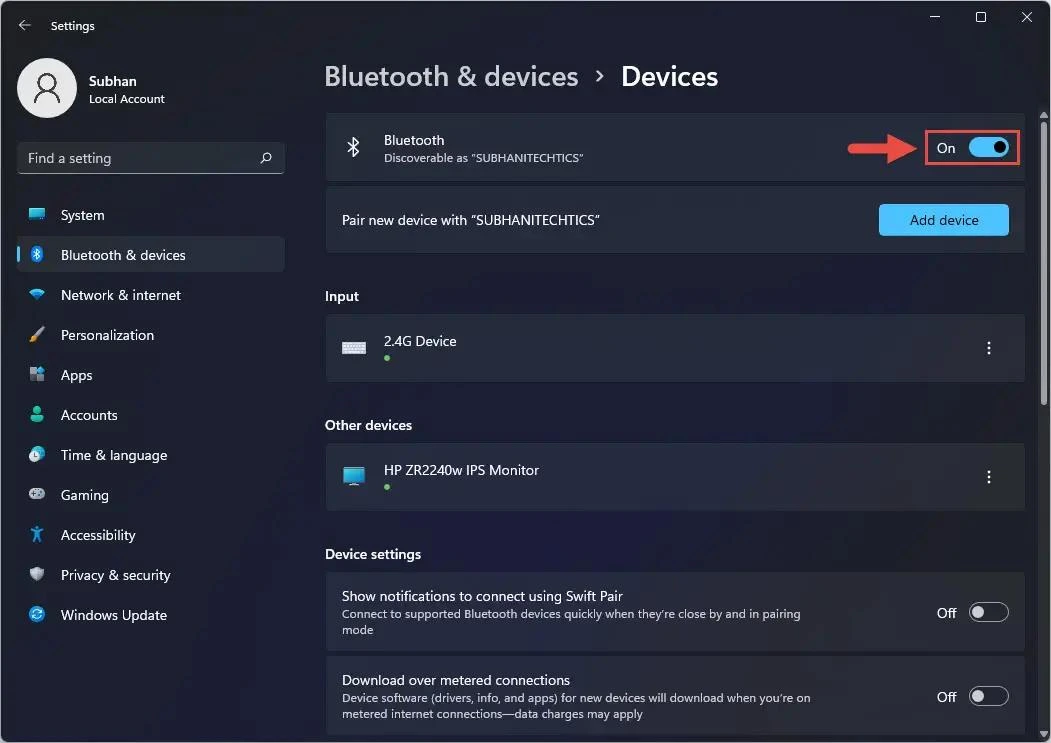Click Local Account label under Subhan
The height and width of the screenshot is (743, 1051).
tap(127, 99)
